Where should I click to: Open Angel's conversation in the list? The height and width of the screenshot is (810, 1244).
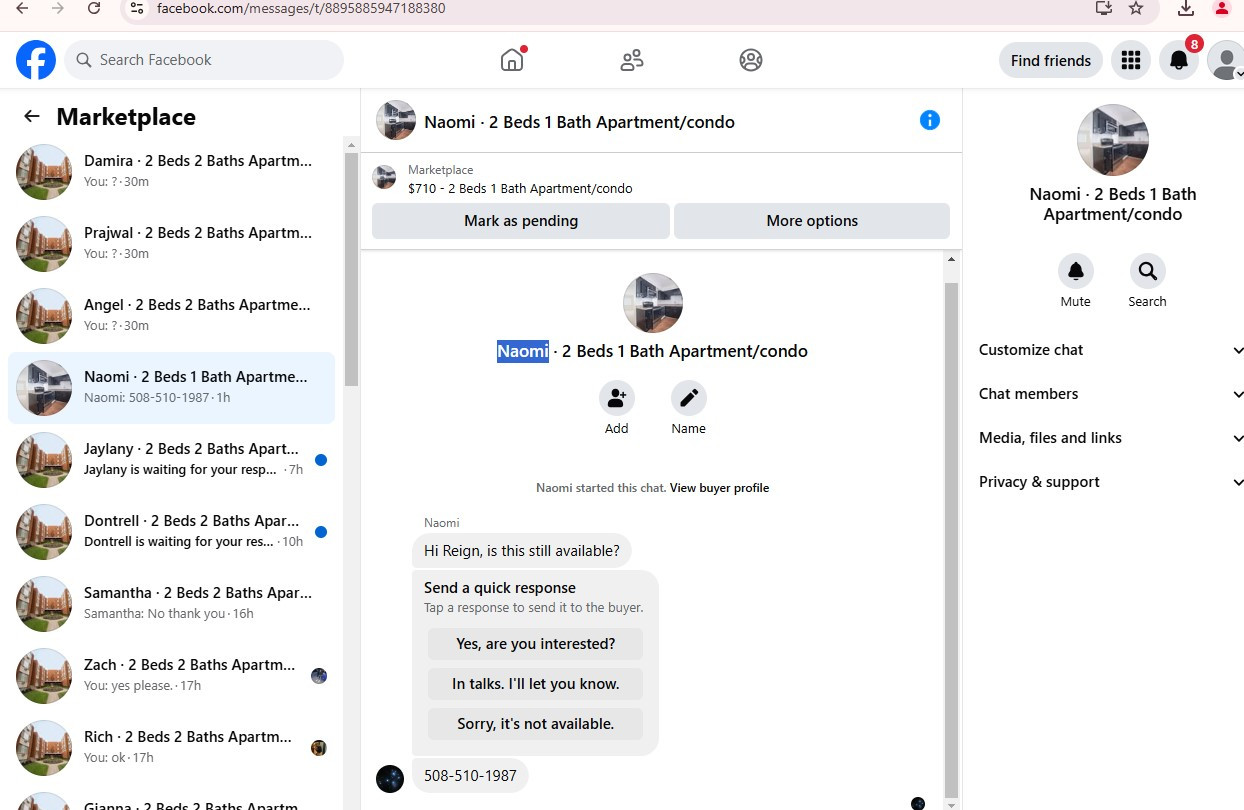(171, 316)
